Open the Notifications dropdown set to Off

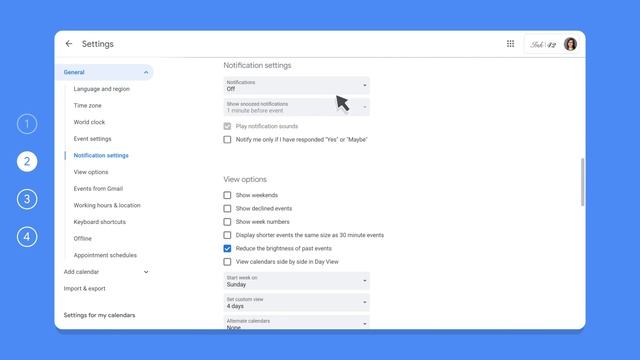(296, 85)
